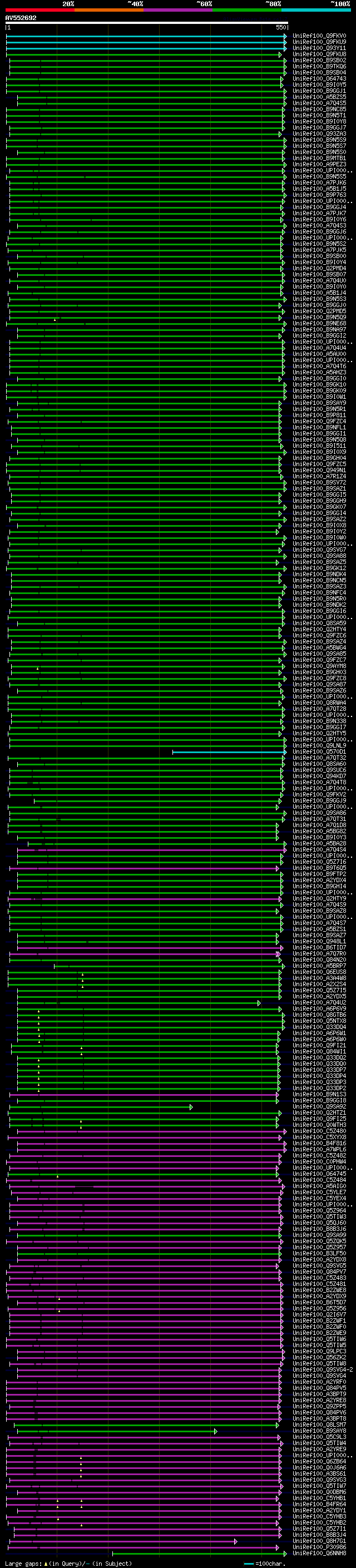Click the UniRef100_Q5C9L3 hit label
This screenshot has width=356, height=1568.
tap(319, 1437)
